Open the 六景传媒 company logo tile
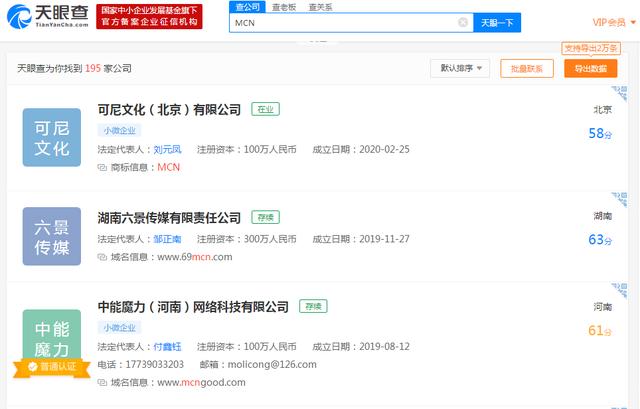The height and width of the screenshot is (409, 640). coord(52,236)
